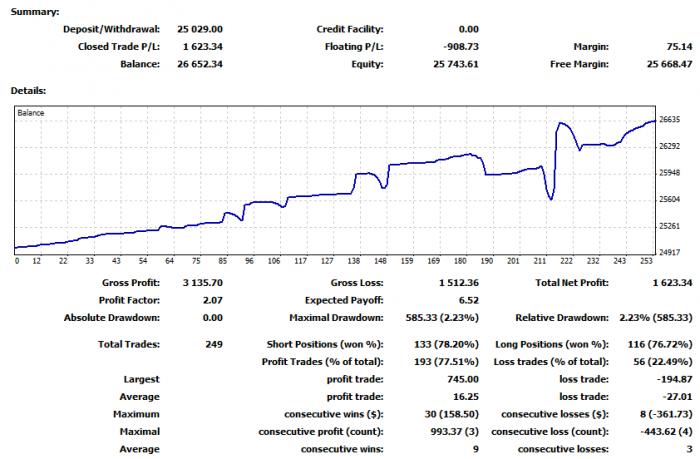
Task: Click the balance curve peak near trade 222
Action: coord(561,123)
